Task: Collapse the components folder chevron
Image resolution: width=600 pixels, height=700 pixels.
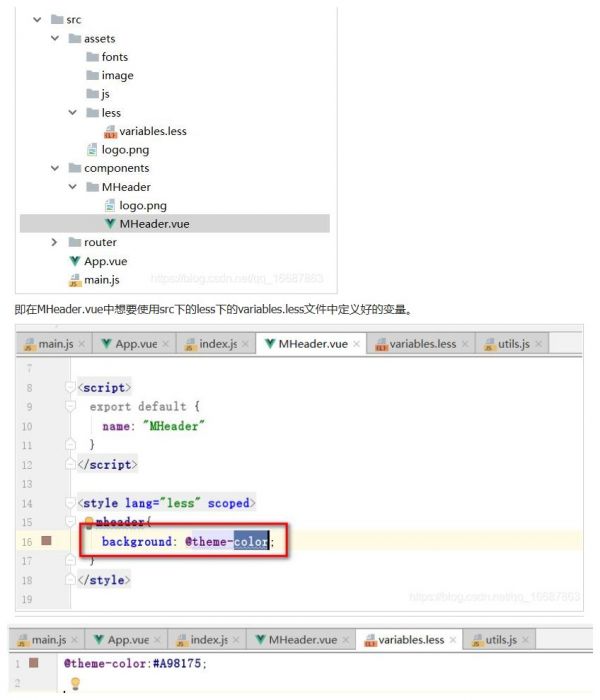Action: point(55,168)
